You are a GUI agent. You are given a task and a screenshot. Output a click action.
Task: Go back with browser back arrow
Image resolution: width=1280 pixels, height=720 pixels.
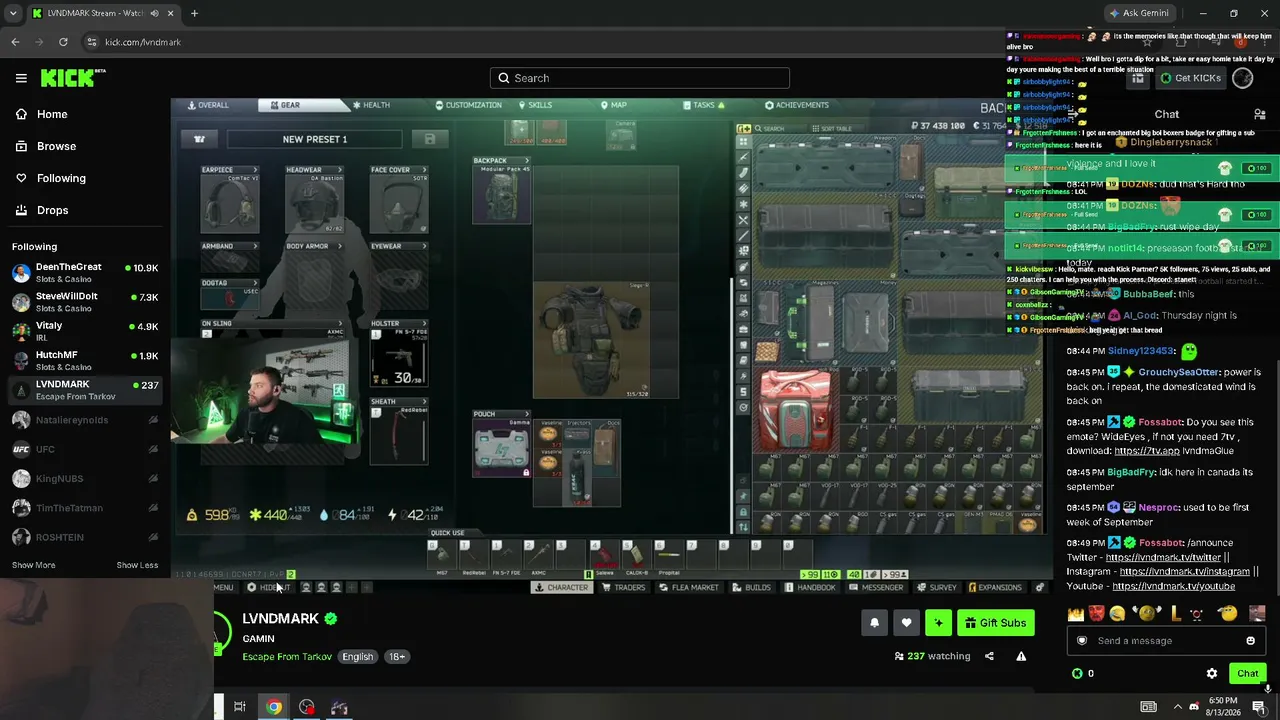15,42
